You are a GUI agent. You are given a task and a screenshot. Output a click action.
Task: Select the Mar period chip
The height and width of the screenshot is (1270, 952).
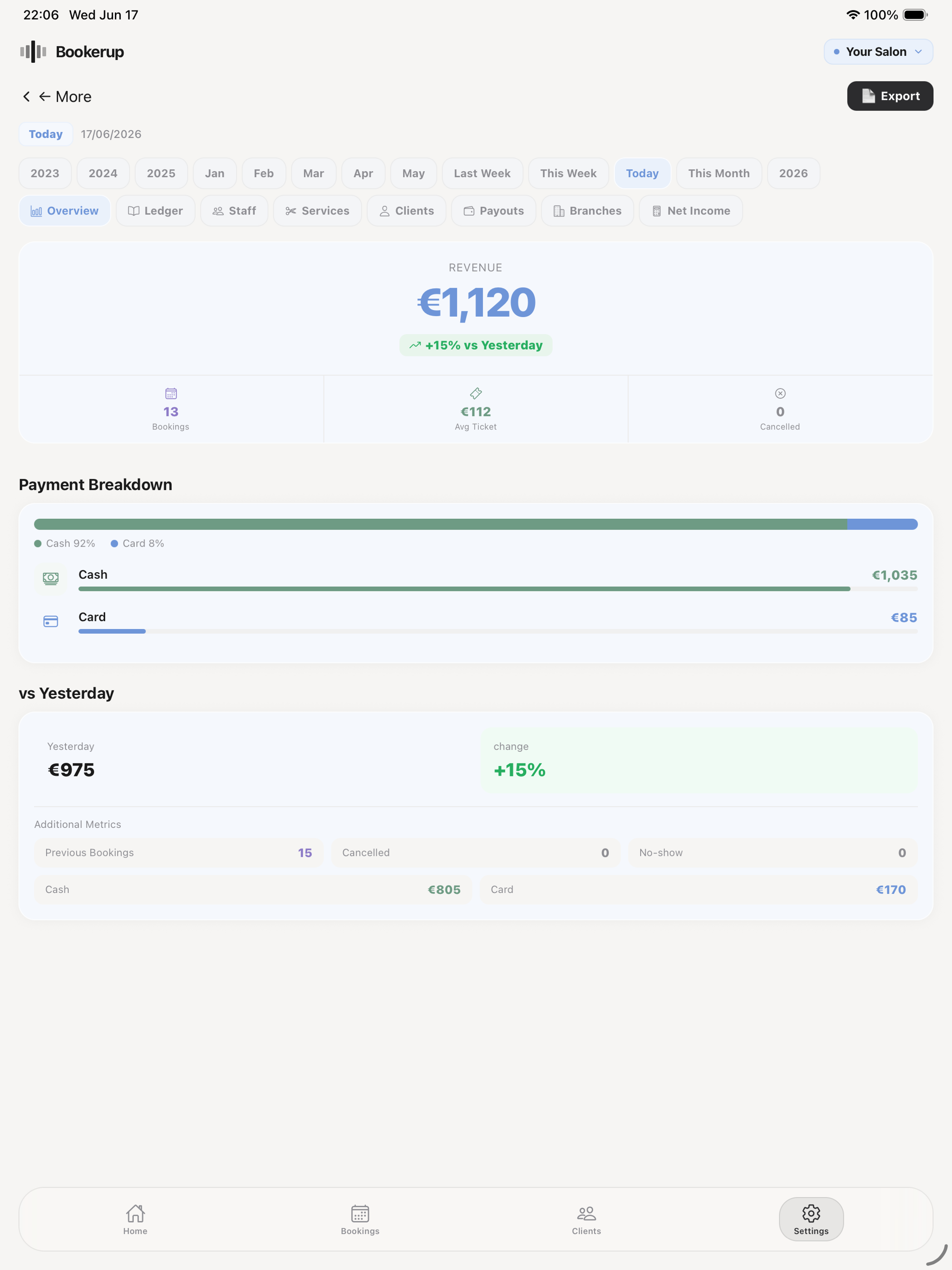(x=313, y=173)
